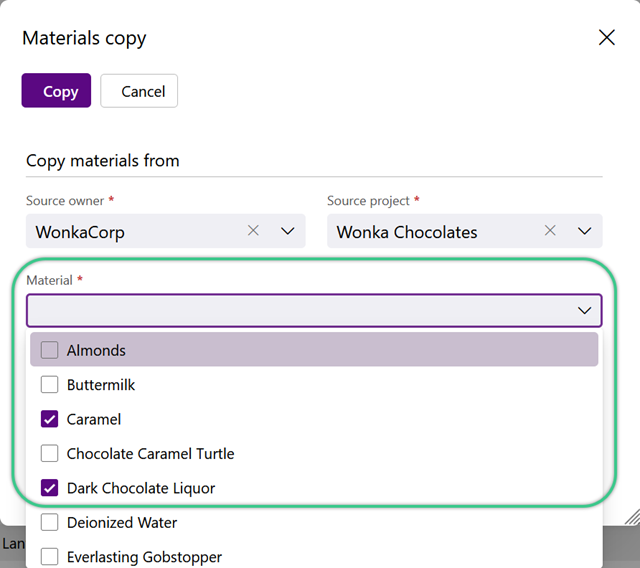Uncheck the Caramel checkbox
640x568 pixels.
tap(49, 419)
